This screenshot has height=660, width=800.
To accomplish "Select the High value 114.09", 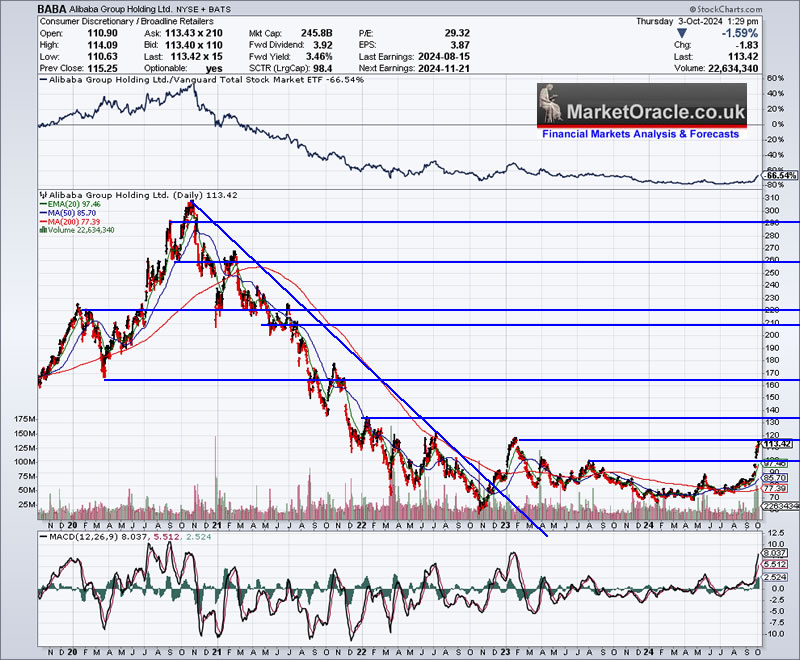I will click(103, 45).
